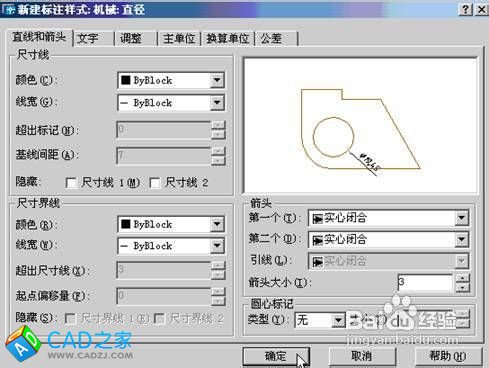Click the 基线间距 input field
489x368 pixels.
[x=164, y=156]
